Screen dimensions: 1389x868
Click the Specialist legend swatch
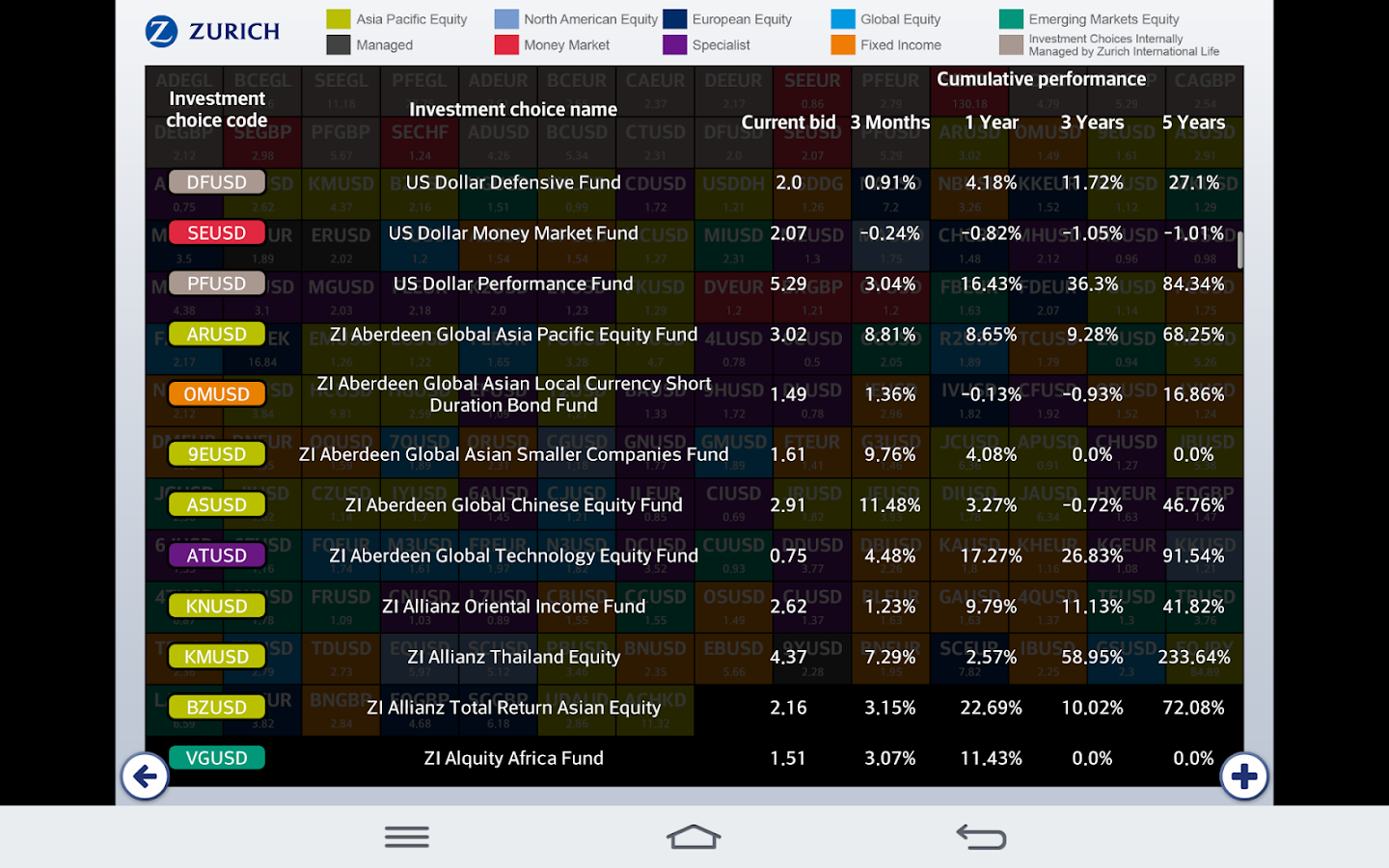tap(675, 44)
